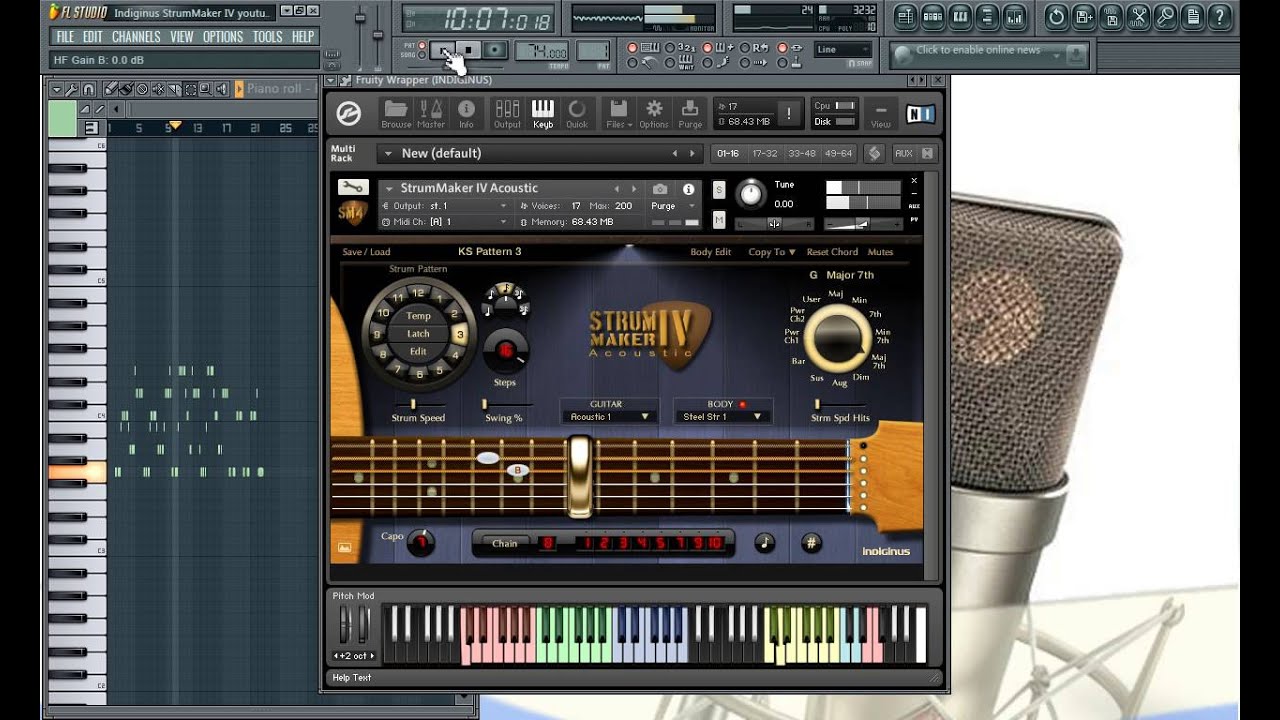Open the FL Studio Piano Roll button
Image resolution: width=1280 pixels, height=720 pixels.
tap(961, 16)
